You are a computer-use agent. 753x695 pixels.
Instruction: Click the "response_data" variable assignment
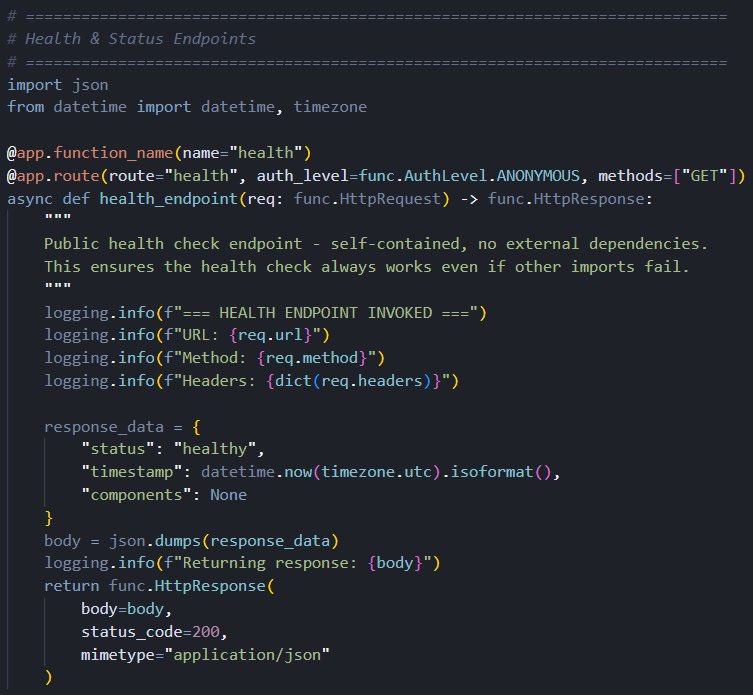pyautogui.click(x=104, y=427)
